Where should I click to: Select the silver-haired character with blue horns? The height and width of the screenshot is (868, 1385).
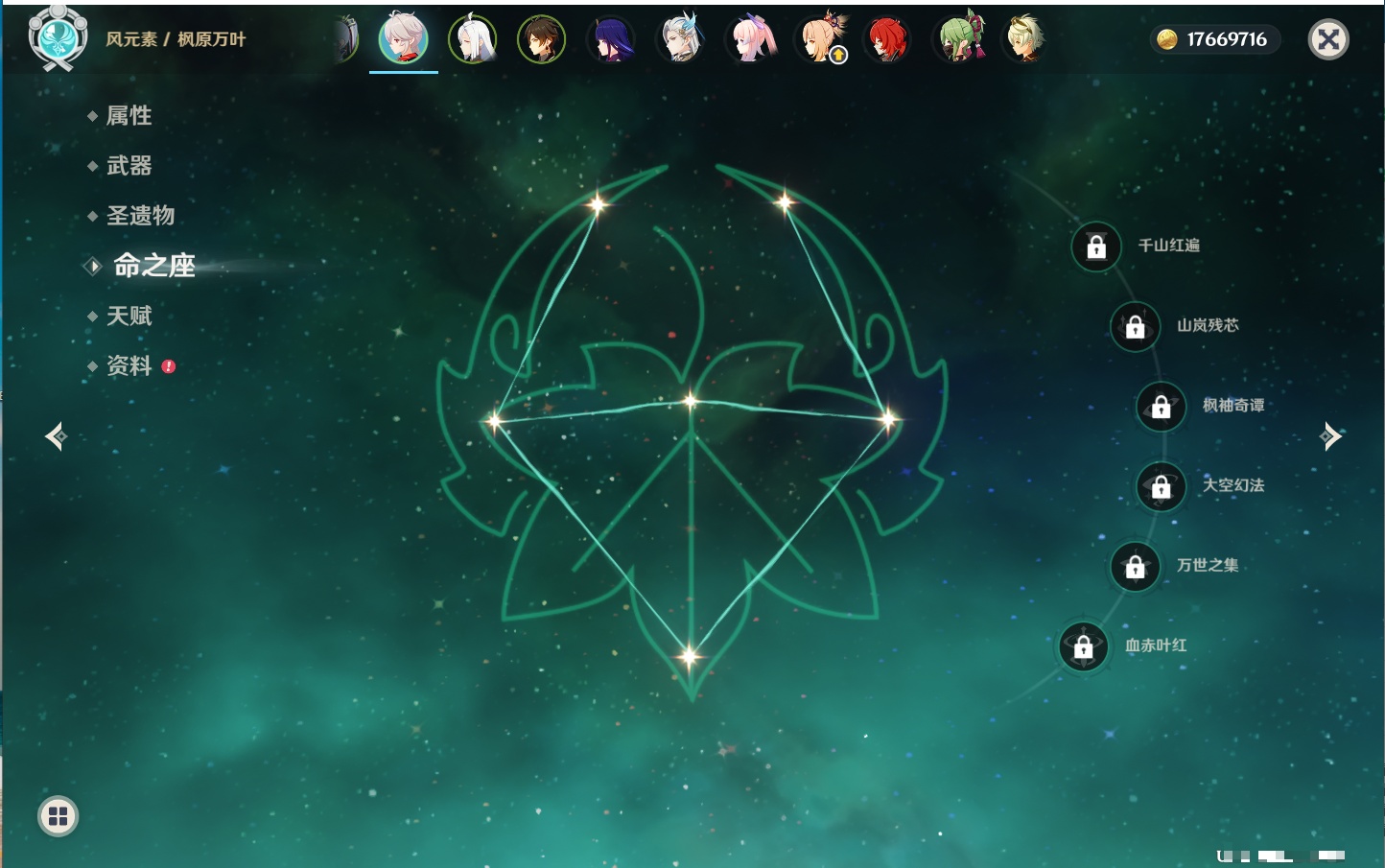(x=680, y=39)
